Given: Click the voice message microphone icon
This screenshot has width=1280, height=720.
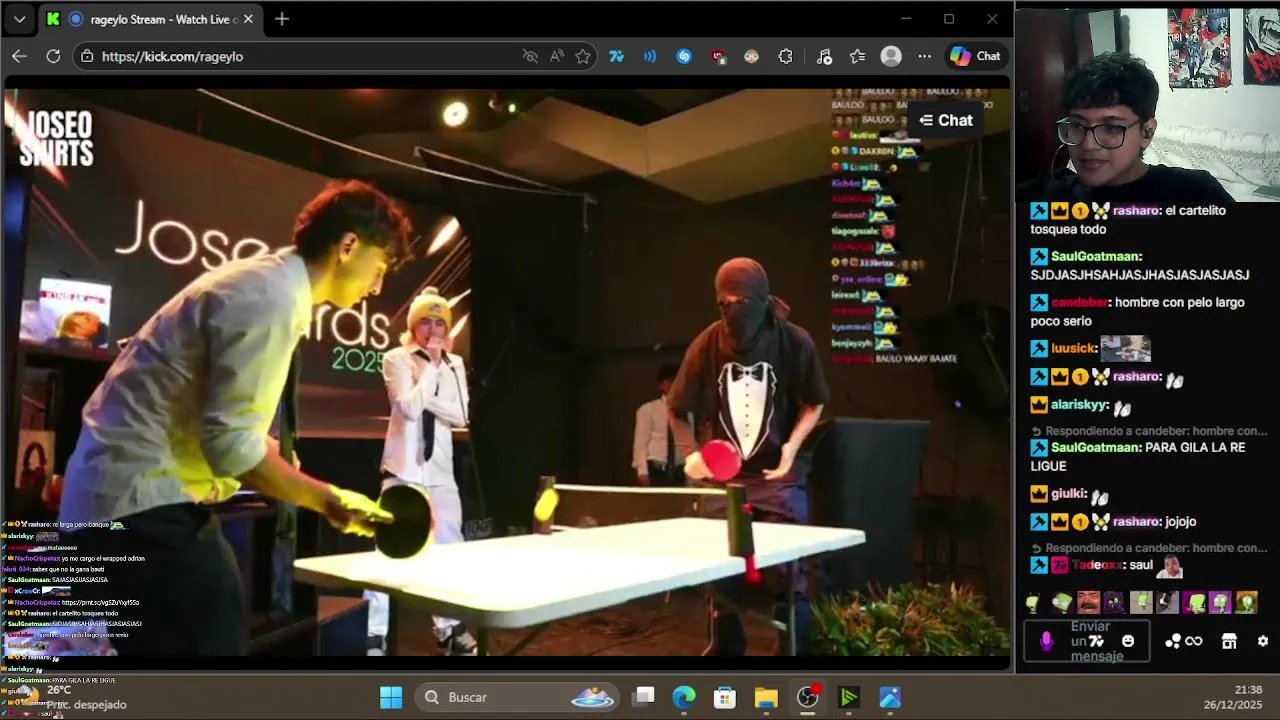Looking at the screenshot, I should (1046, 641).
